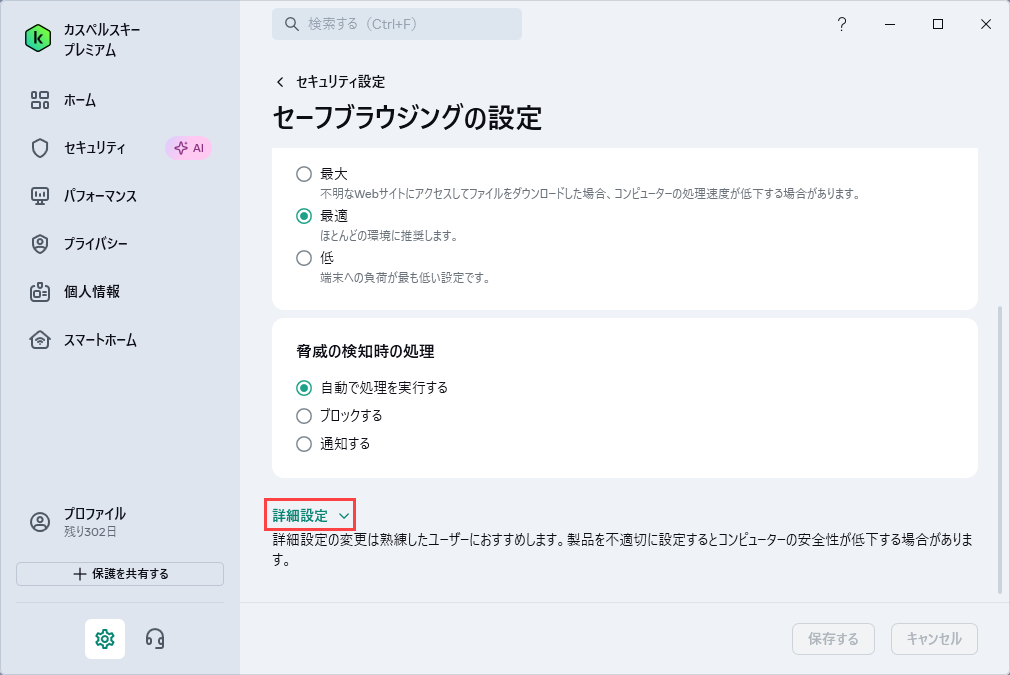The width and height of the screenshot is (1010, 675).
Task: Click the vertical scrollbar of settings pane
Action: point(1000,450)
